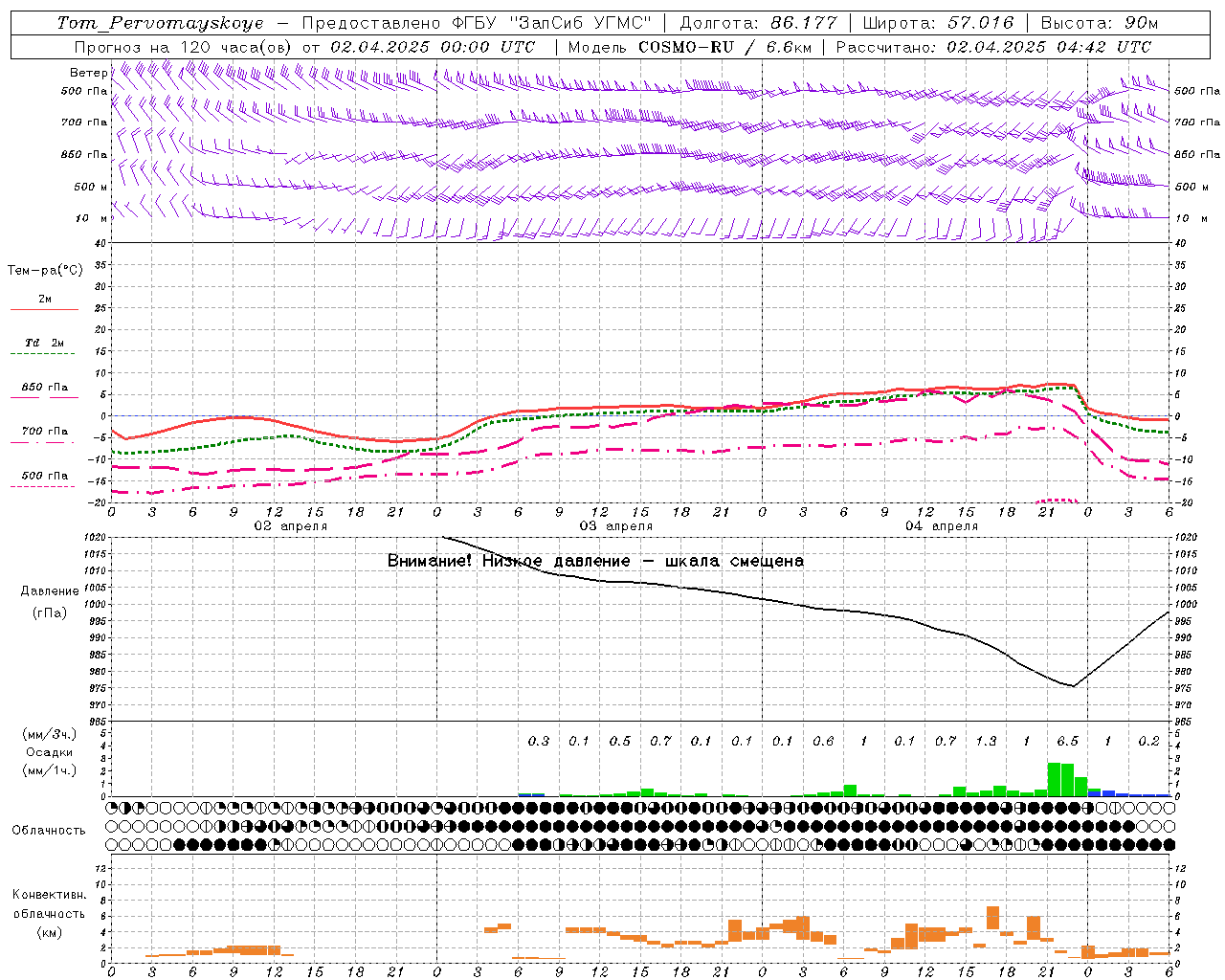Click the precipitation total value 0.6
Viewport: 1225px width, 980px height.
tap(823, 742)
